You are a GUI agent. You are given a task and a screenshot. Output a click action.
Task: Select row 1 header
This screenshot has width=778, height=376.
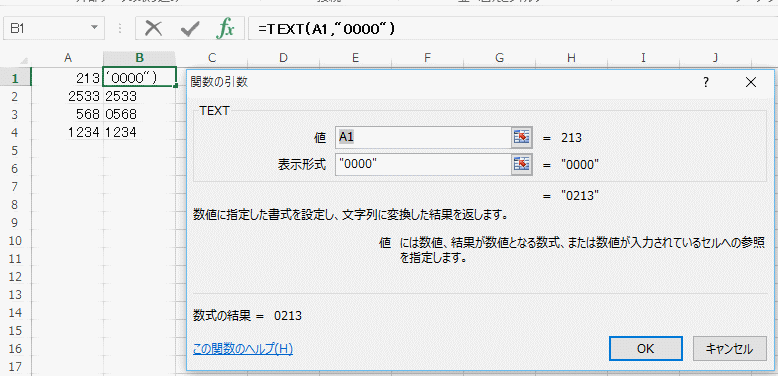click(x=15, y=77)
